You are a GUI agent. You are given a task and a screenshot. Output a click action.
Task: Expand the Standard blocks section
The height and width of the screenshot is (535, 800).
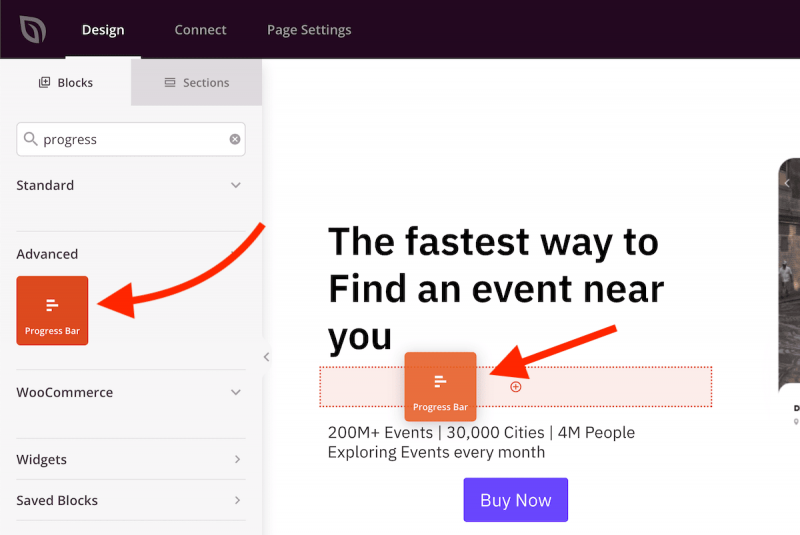point(236,185)
